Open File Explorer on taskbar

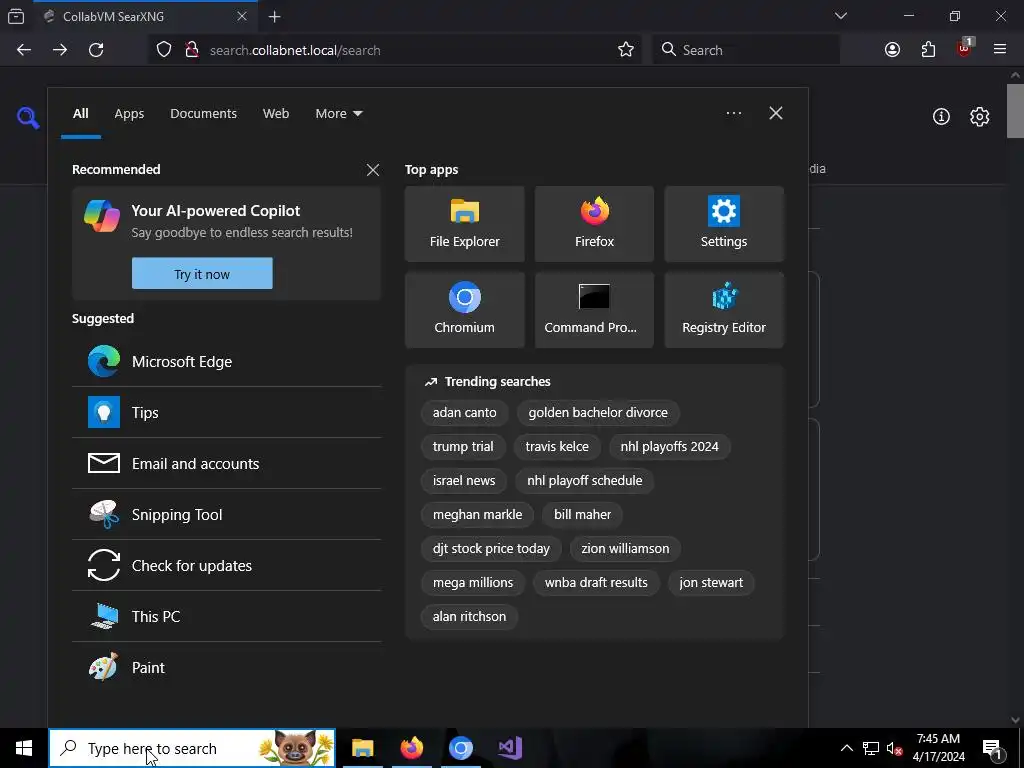pos(362,748)
